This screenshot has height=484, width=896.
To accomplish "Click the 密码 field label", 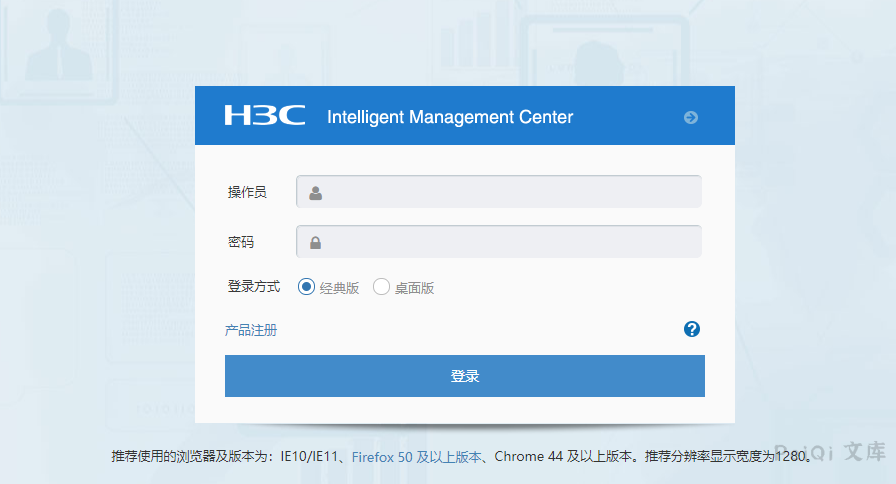I will click(241, 242).
